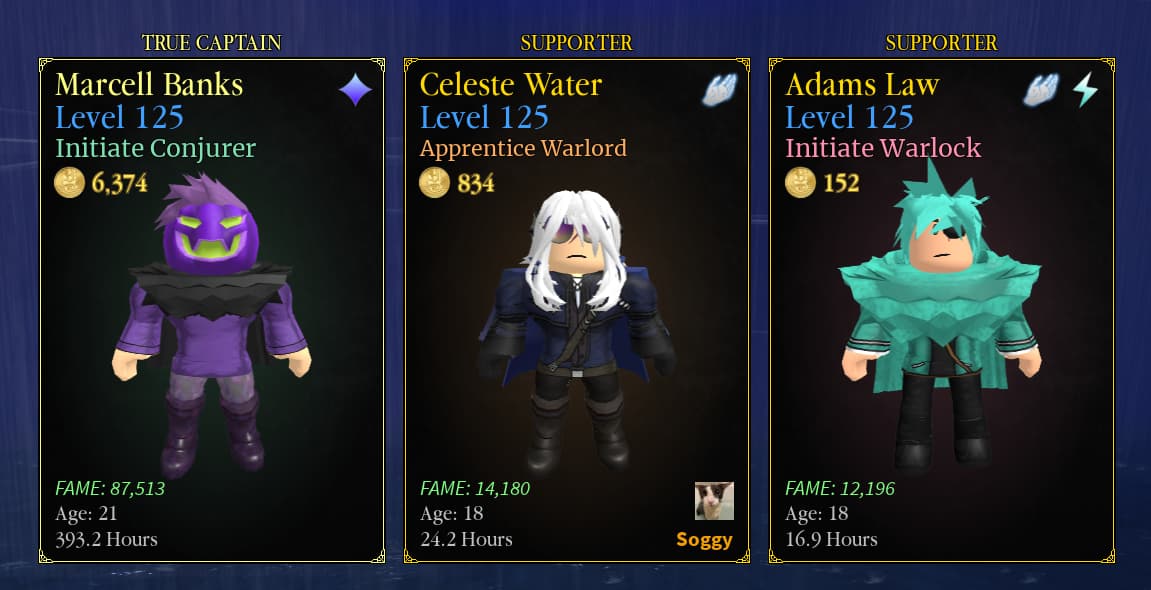Click the gold coin beside 152
This screenshot has height=590, width=1151.
pyautogui.click(x=800, y=182)
